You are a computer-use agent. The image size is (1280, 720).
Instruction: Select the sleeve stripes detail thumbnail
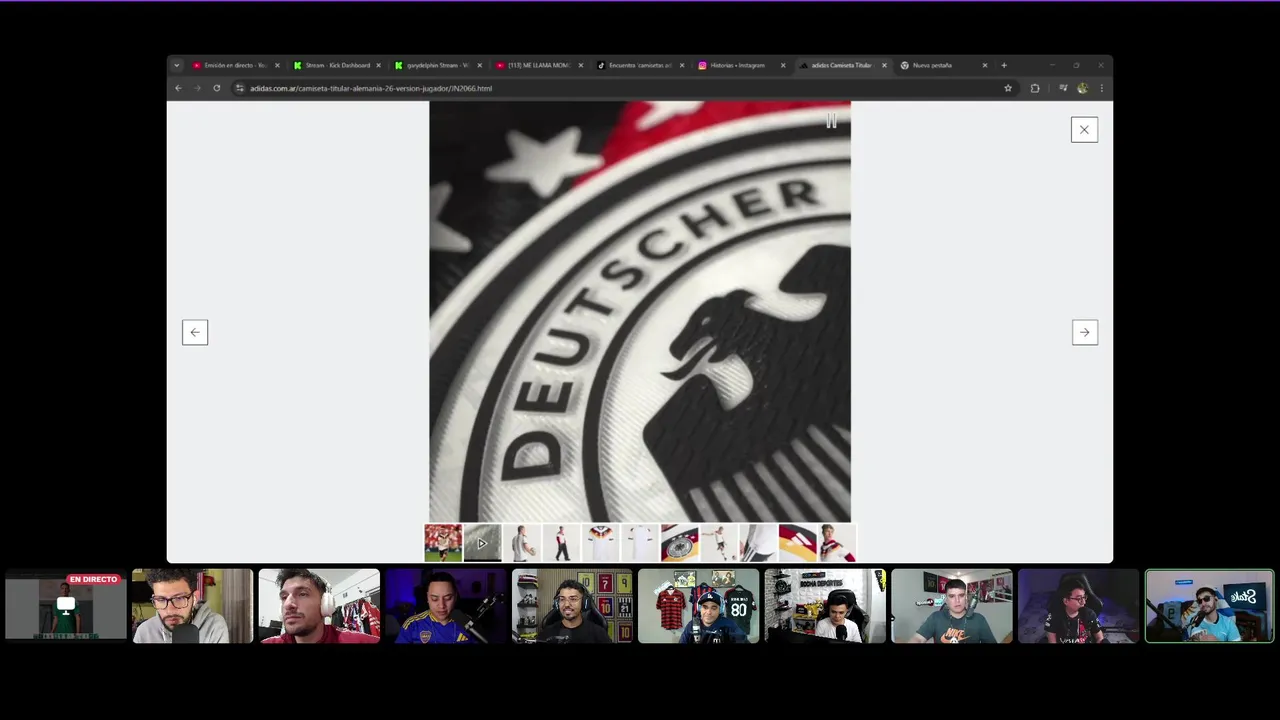[758, 543]
